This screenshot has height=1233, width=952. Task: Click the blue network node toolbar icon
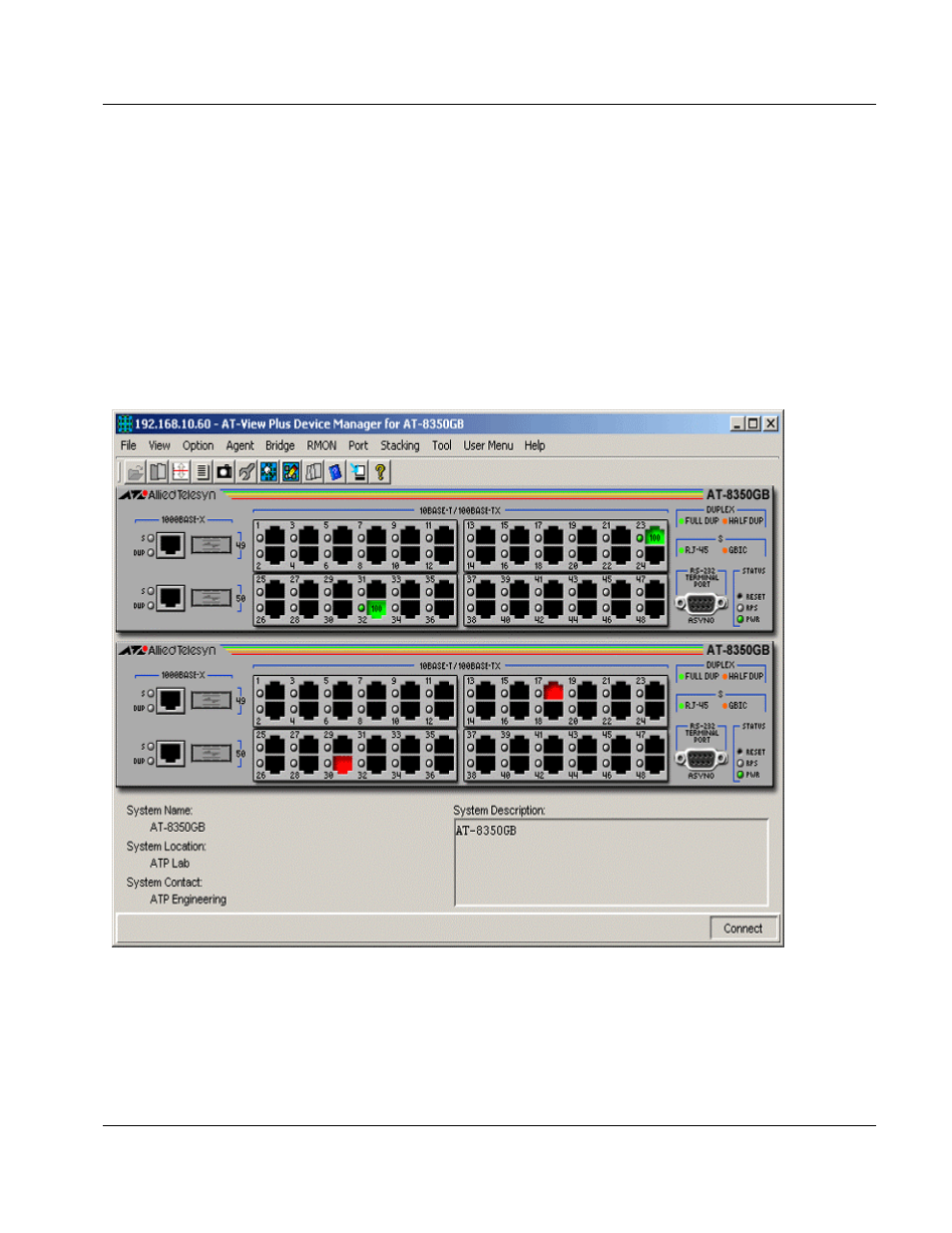click(268, 472)
